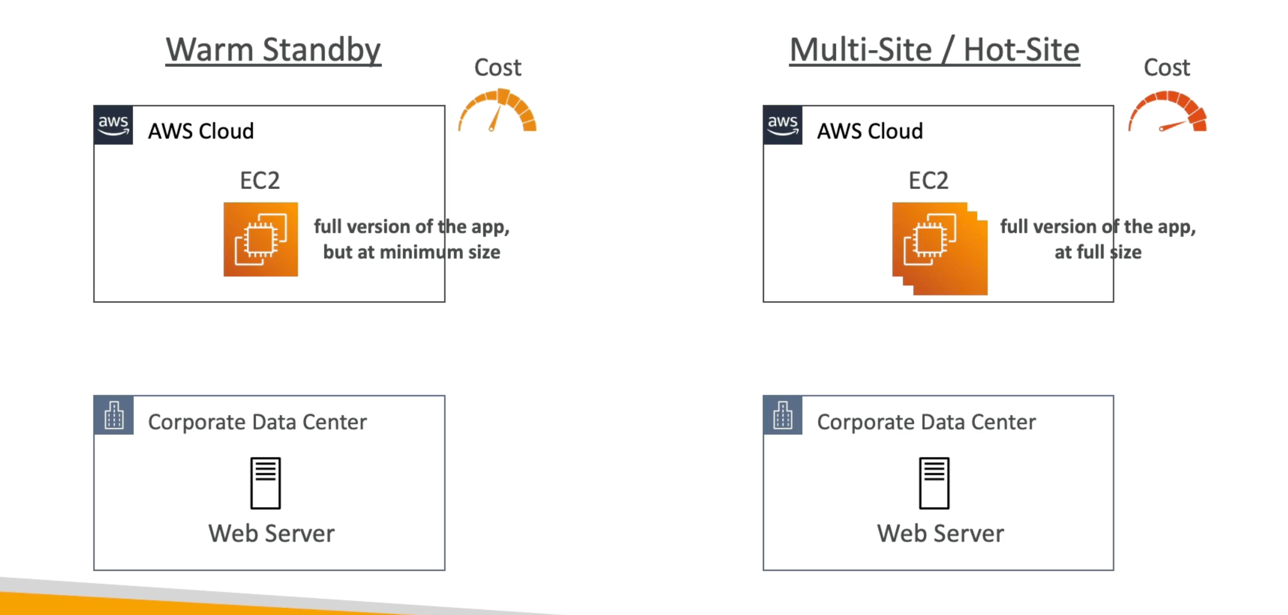Select the single EC2 instance icon under Warm Standby
The width and height of the screenshot is (1288, 615).
pos(260,239)
